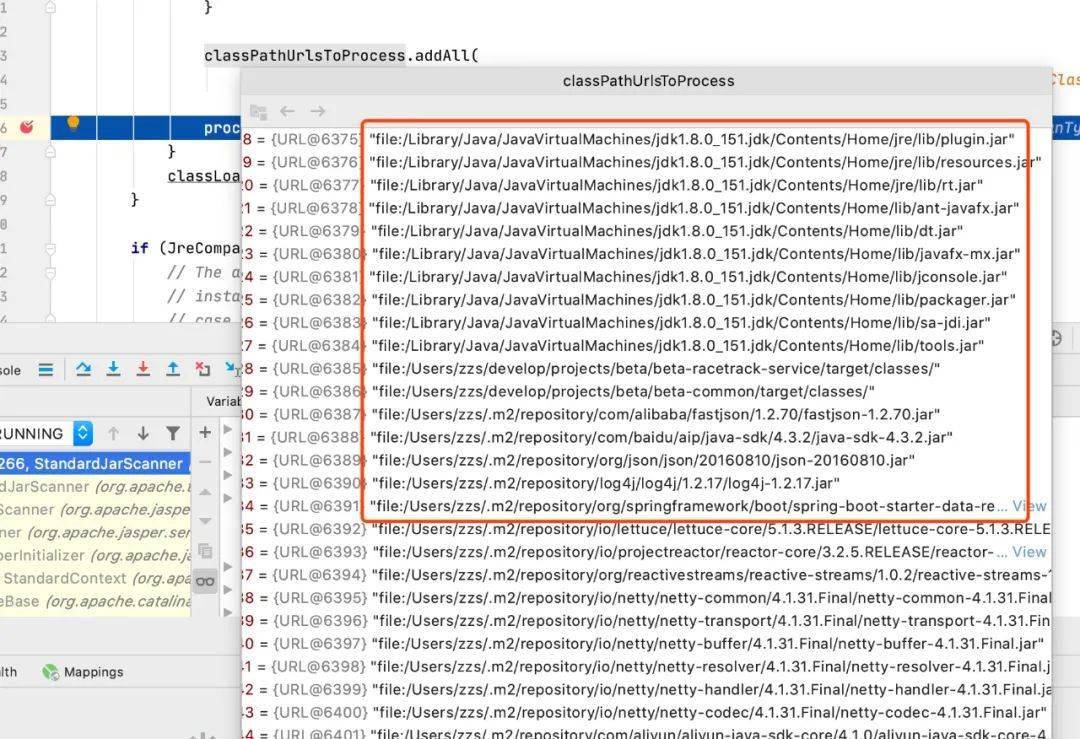Toggle the red breakpoint in gutter
The width and height of the screenshot is (1080, 739).
pyautogui.click(x=26, y=127)
